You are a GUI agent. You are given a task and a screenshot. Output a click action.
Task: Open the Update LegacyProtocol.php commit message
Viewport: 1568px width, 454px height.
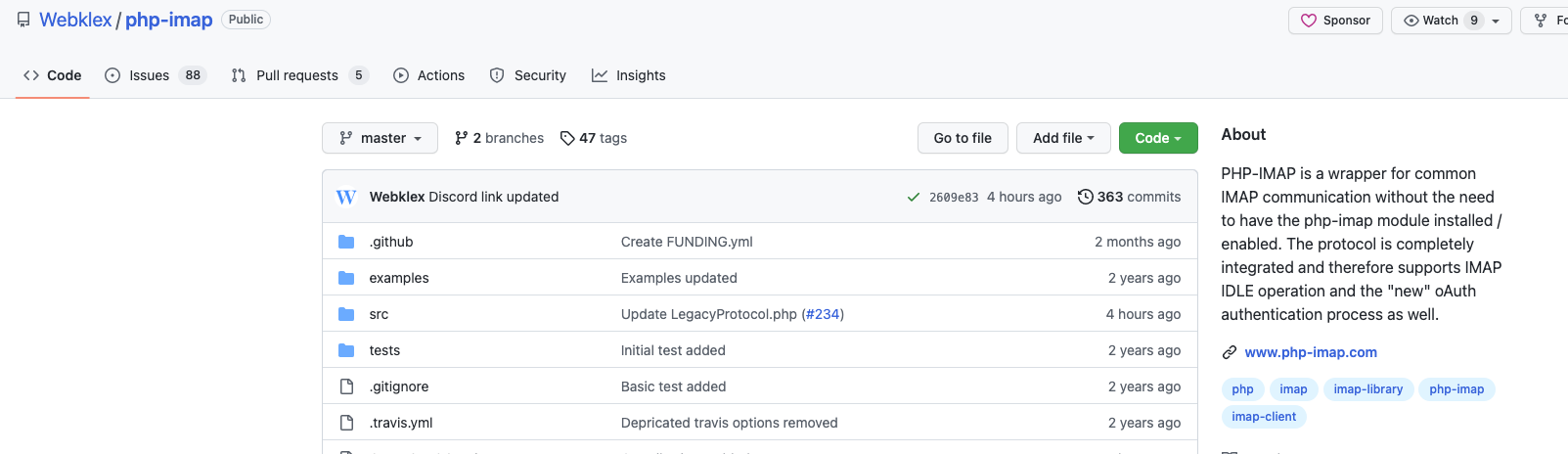(709, 314)
